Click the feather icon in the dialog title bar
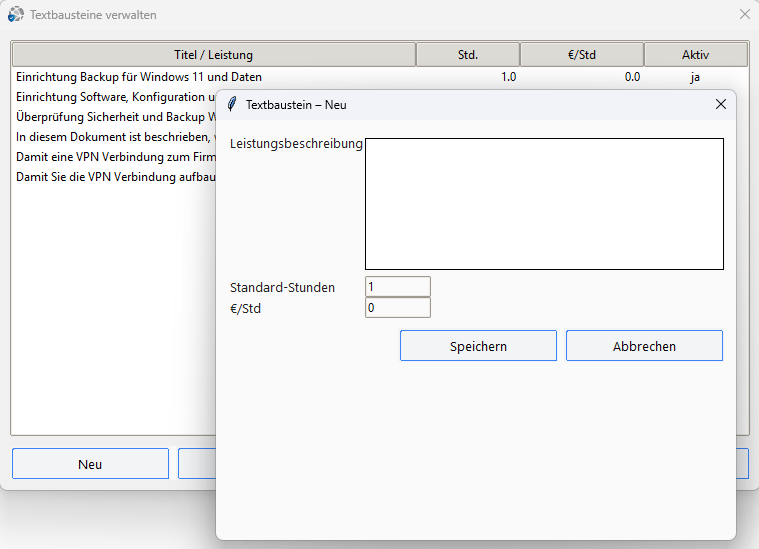Image resolution: width=759 pixels, height=549 pixels. pos(232,104)
